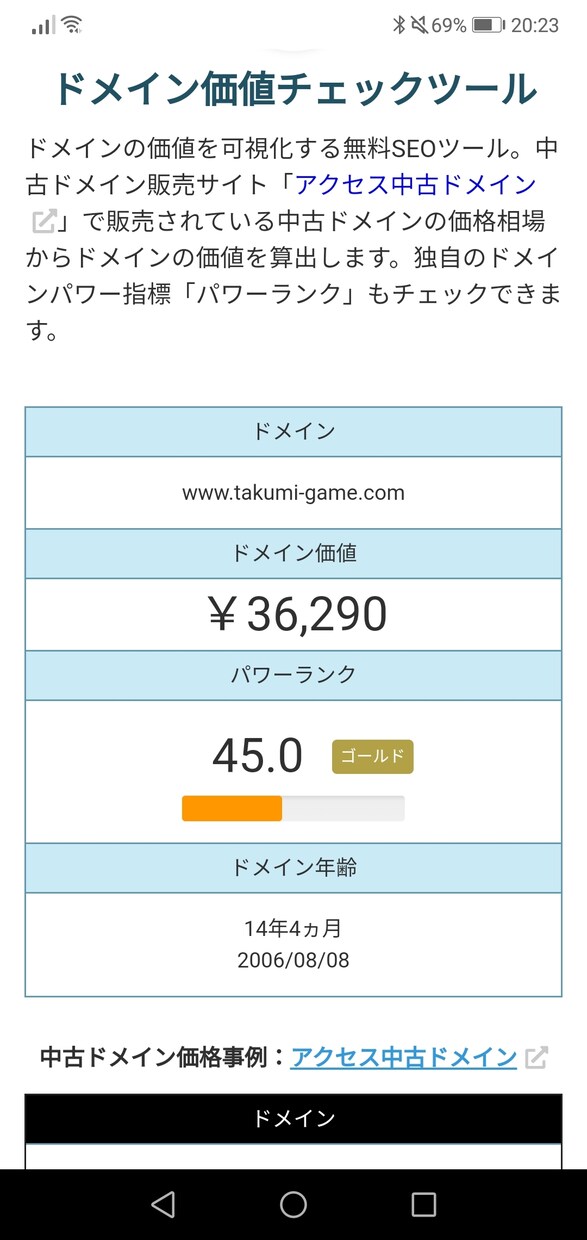Tap the パワーランク section header
The width and height of the screenshot is (587, 1240).
pos(293,674)
